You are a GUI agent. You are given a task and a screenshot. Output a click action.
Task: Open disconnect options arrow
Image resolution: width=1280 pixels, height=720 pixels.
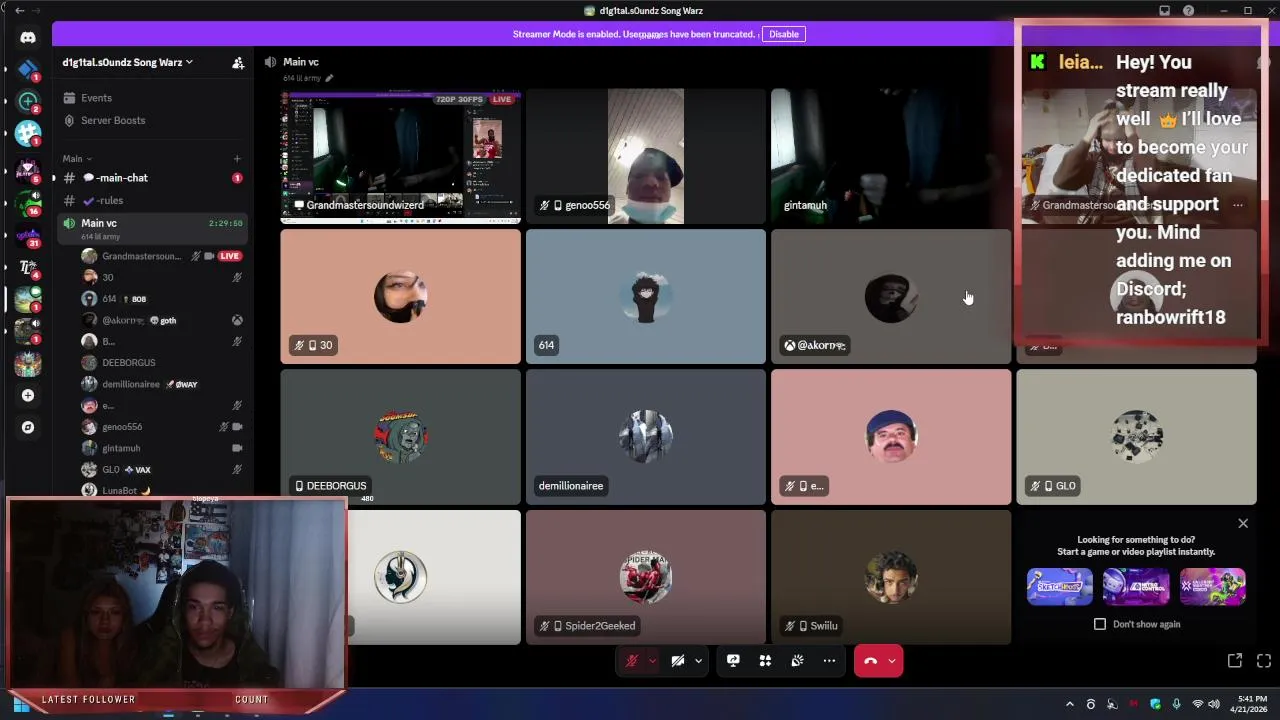pos(892,661)
